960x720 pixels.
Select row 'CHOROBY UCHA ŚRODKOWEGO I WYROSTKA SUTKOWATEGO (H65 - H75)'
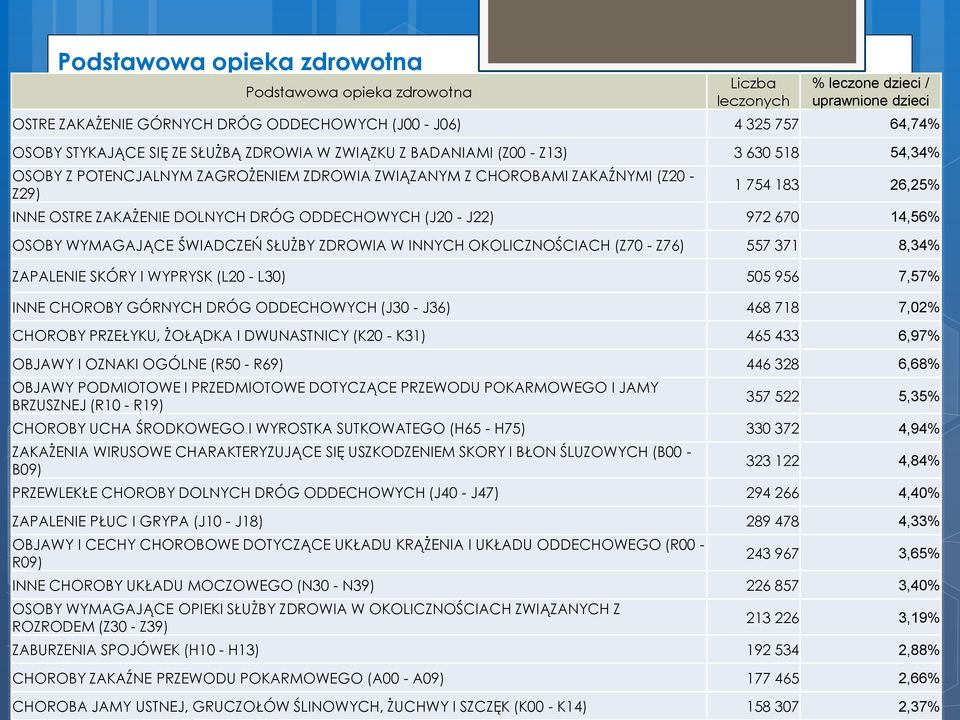[x=476, y=428]
